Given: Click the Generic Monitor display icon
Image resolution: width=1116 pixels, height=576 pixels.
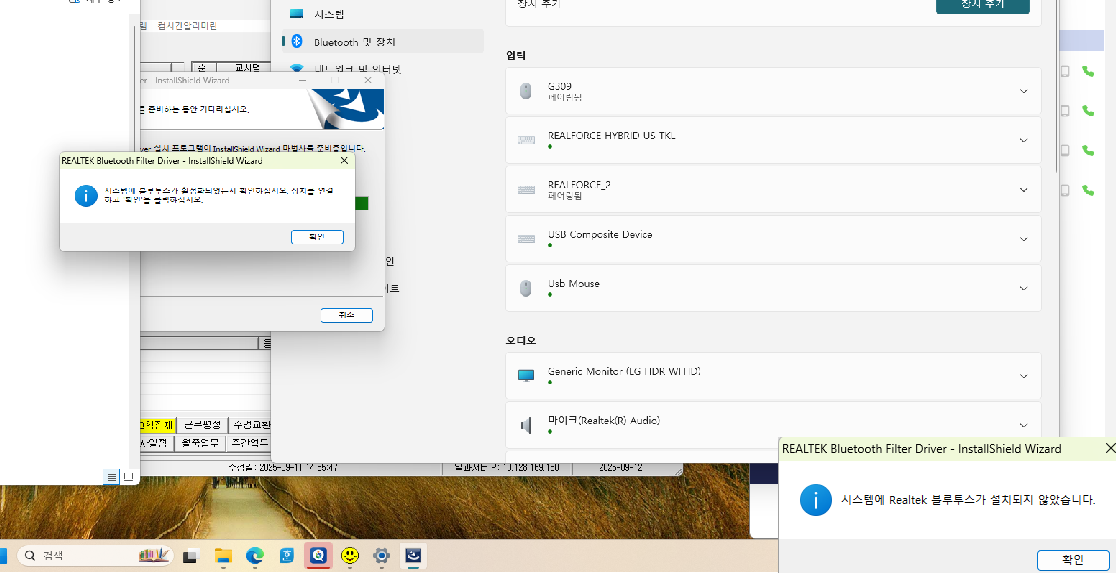Looking at the screenshot, I should pyautogui.click(x=526, y=375).
